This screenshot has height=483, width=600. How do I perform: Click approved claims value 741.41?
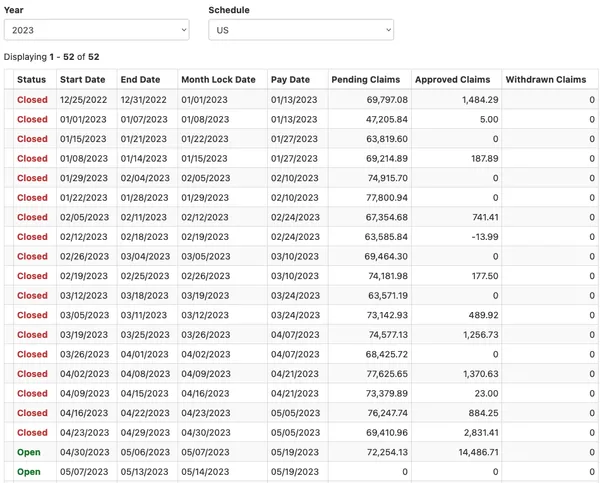[485, 217]
